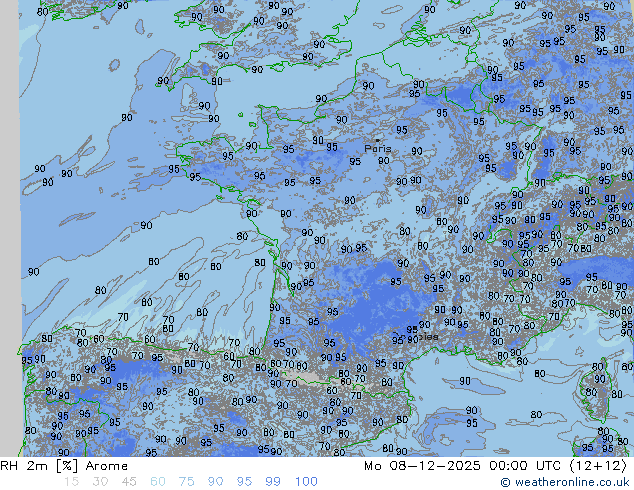Click the Paris city label
The image size is (634, 490).
coord(378,148)
